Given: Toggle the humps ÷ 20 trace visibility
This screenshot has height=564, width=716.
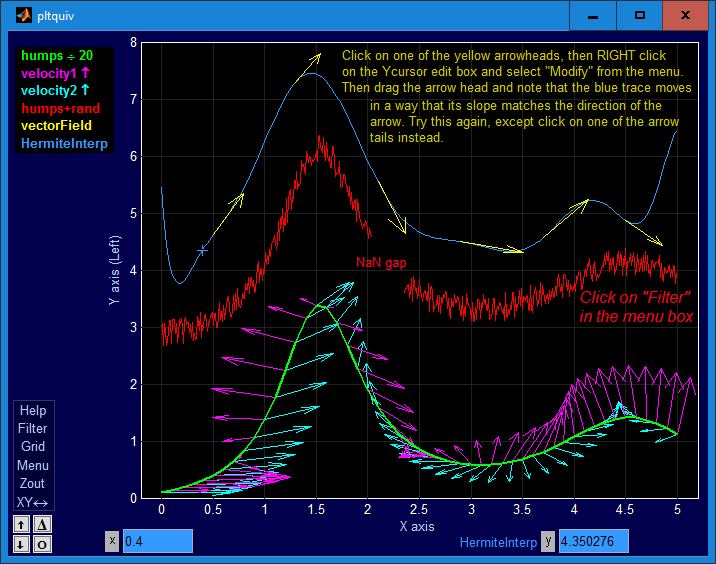Looking at the screenshot, I should point(57,56).
